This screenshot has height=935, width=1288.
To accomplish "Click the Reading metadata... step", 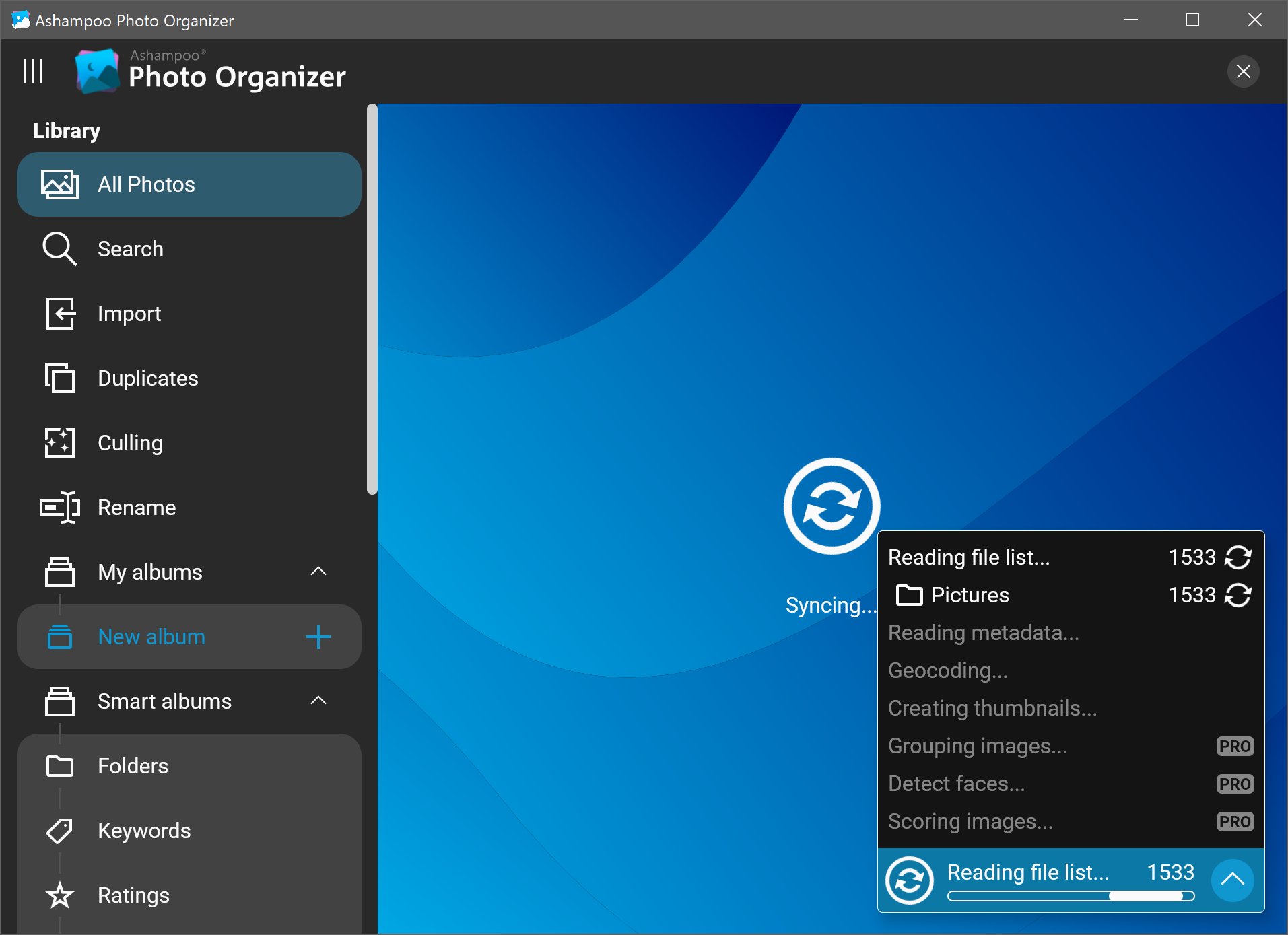I will [984, 633].
